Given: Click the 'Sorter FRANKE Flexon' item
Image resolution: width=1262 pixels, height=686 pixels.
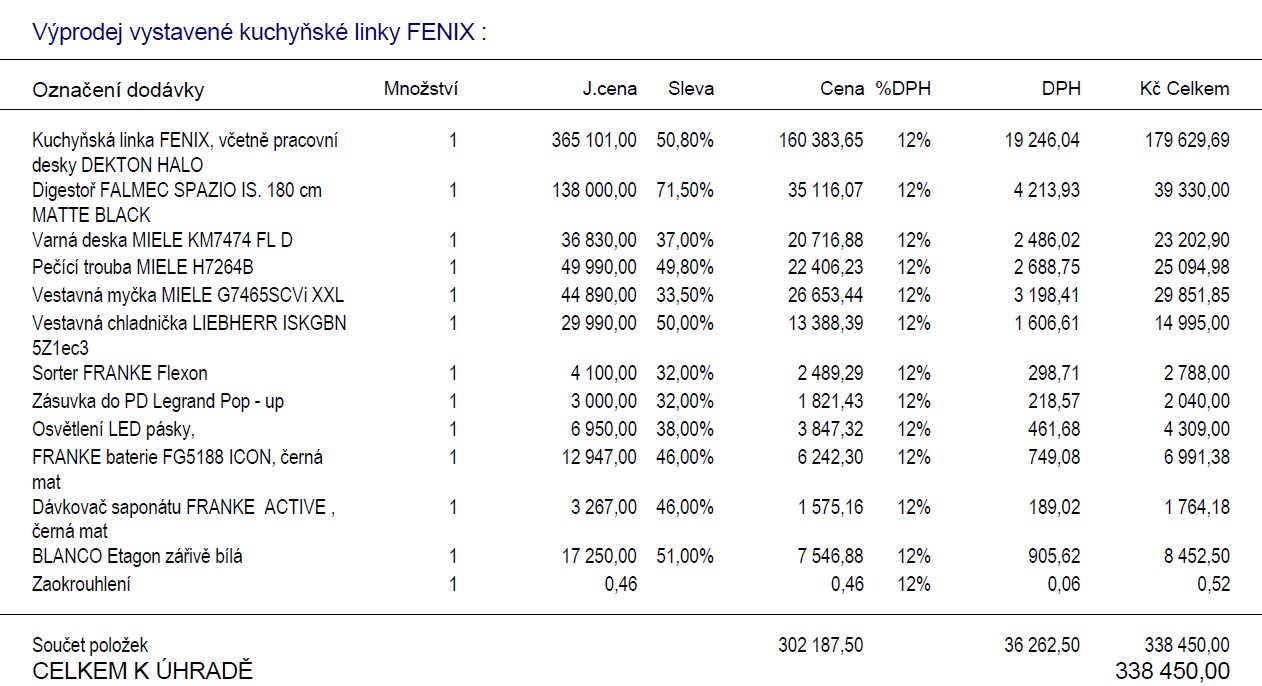Looking at the screenshot, I should [x=120, y=373].
